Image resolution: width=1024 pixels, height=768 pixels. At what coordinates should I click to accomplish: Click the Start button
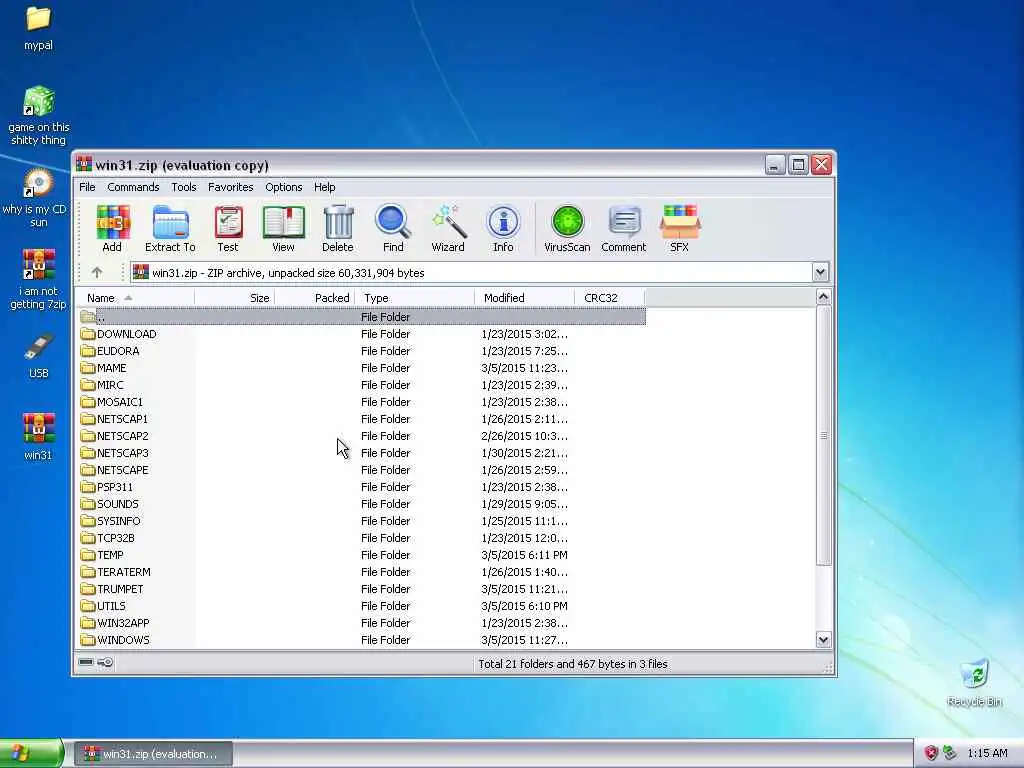coord(31,753)
